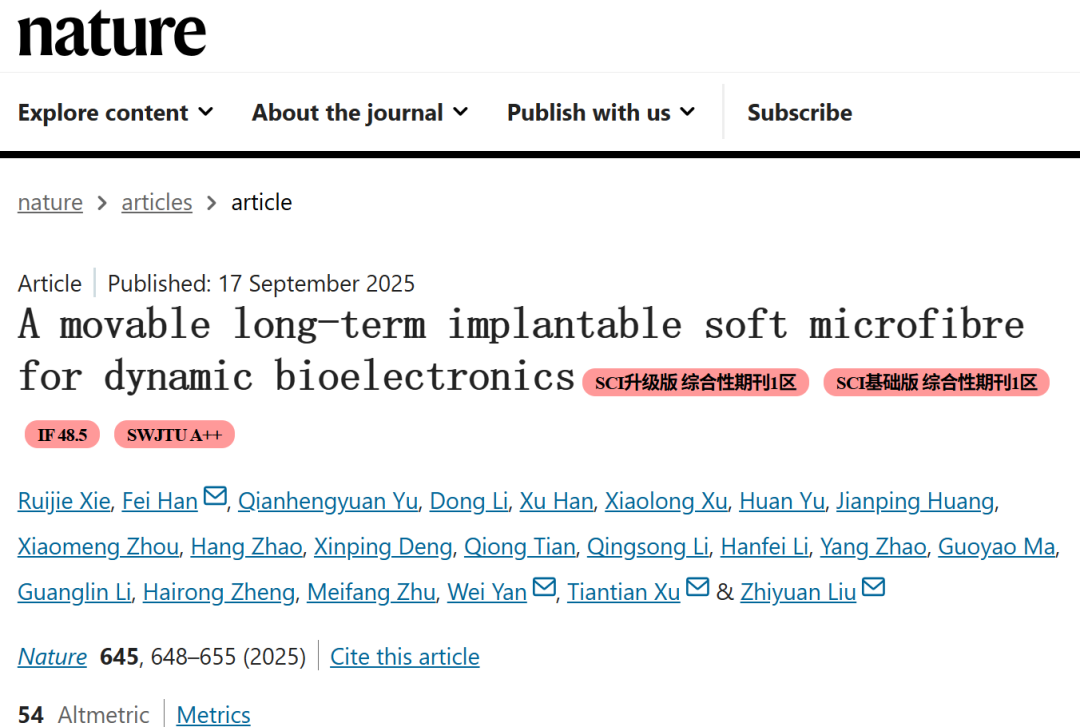Click the nature logo
1080x727 pixels.
click(112, 35)
